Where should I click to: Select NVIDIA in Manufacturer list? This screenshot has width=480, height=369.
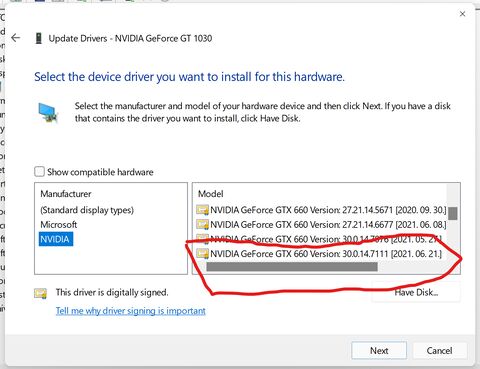[x=55, y=239]
